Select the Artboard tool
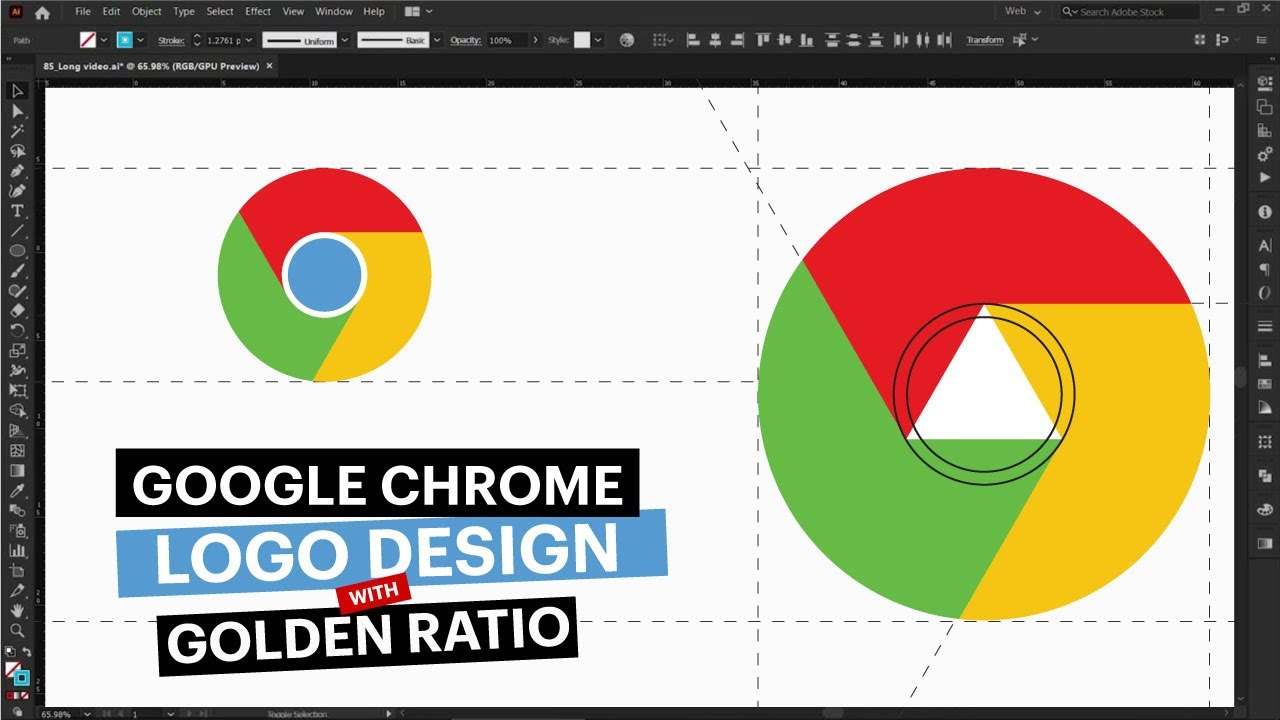The height and width of the screenshot is (720, 1280). pos(17,570)
